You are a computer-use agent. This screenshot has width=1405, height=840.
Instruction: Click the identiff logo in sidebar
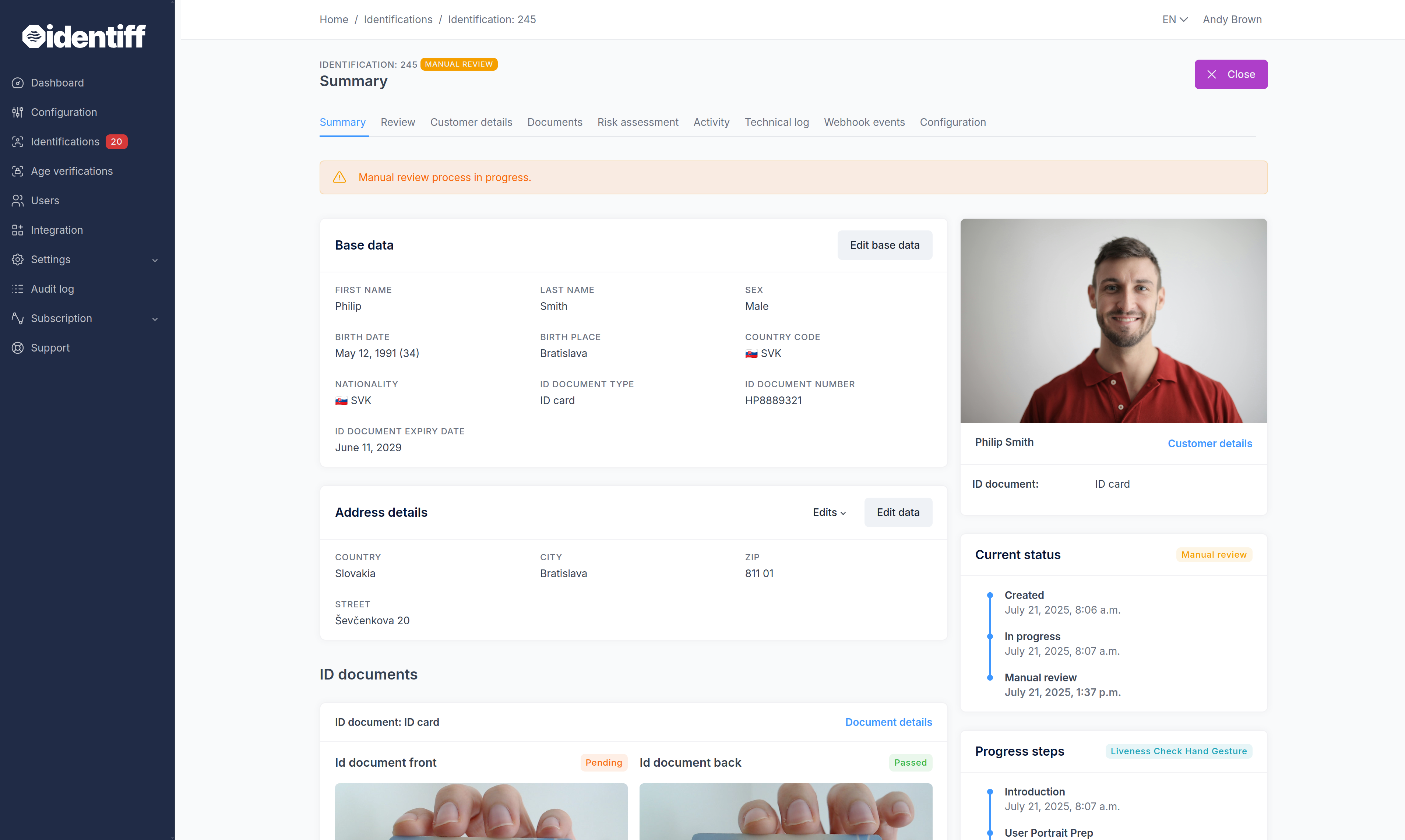click(x=84, y=36)
